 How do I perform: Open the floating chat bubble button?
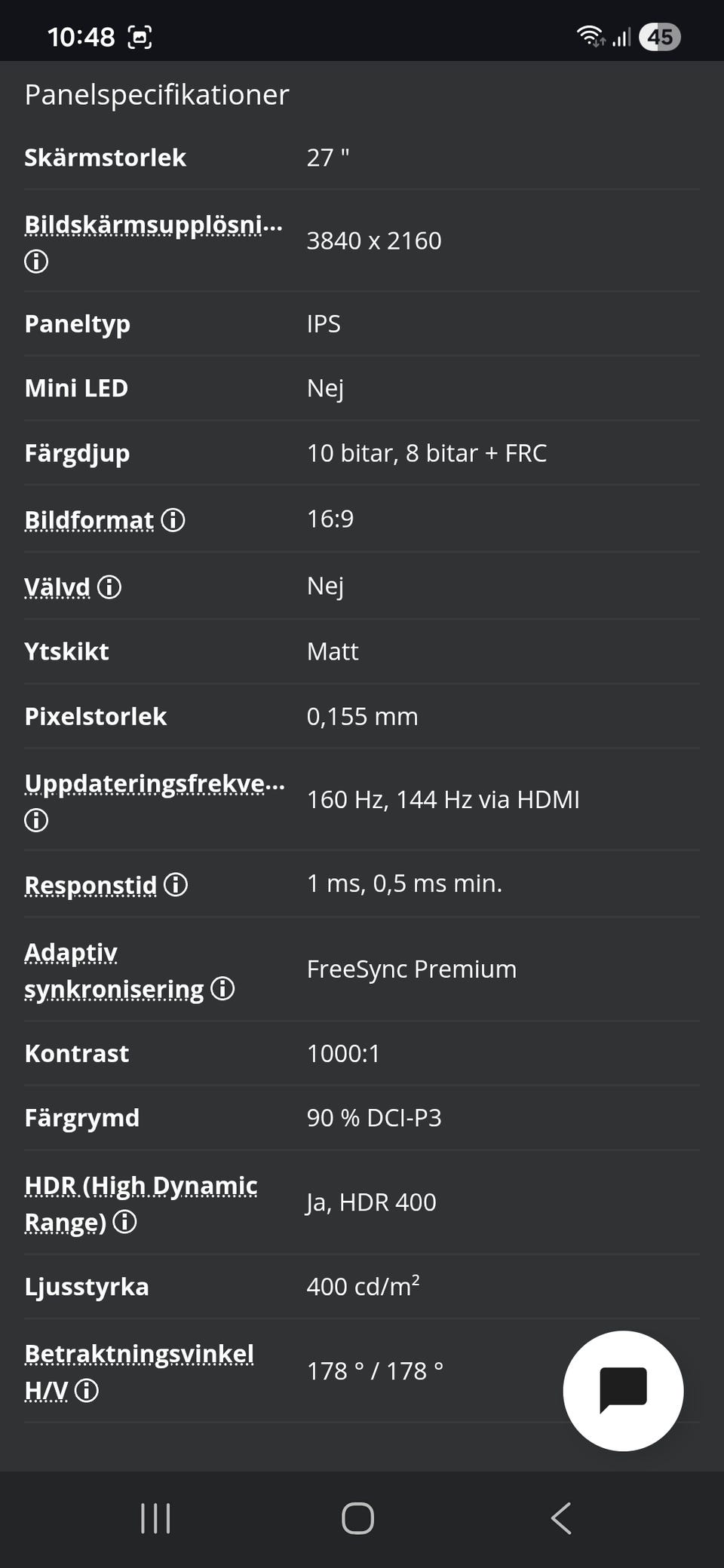tap(623, 1390)
